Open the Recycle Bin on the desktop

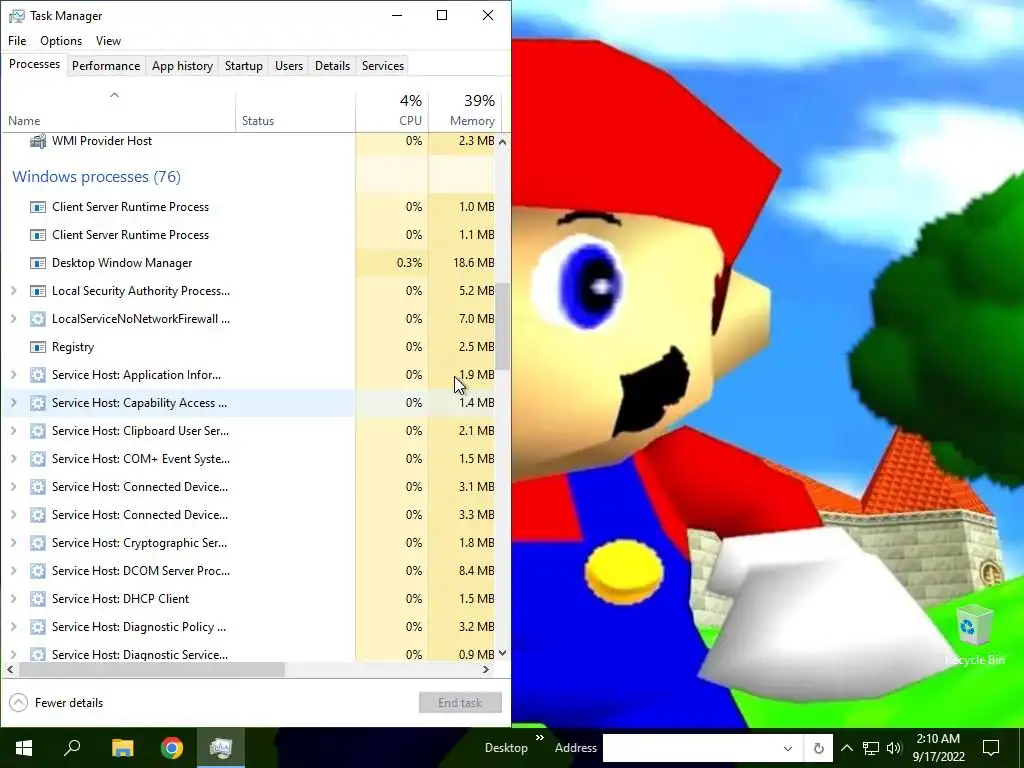(x=974, y=635)
